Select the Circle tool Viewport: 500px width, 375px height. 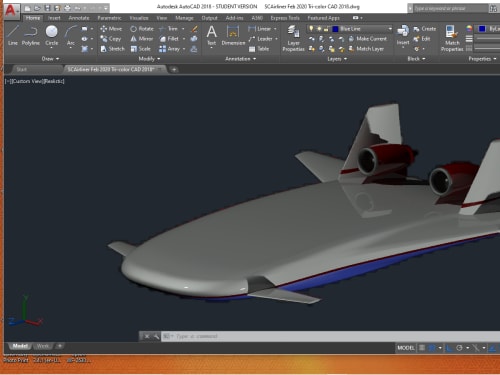[x=51, y=35]
